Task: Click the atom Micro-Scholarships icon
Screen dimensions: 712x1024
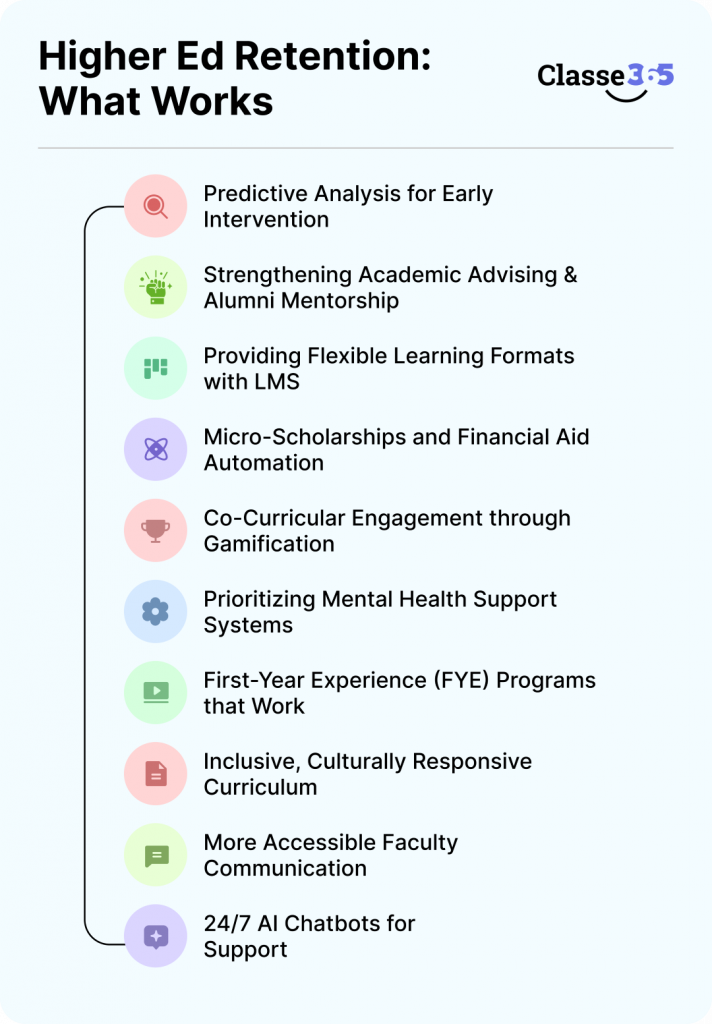Action: coord(155,449)
